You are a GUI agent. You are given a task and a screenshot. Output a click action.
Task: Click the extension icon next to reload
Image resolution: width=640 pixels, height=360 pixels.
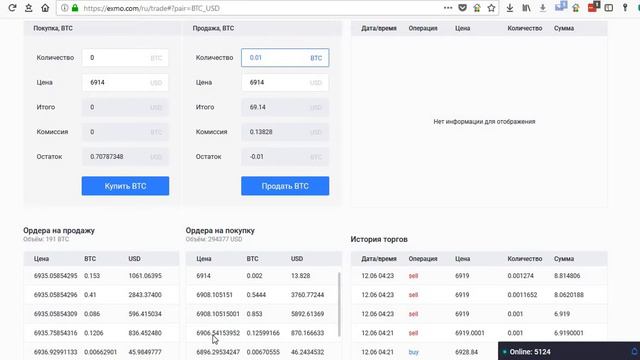click(29, 8)
